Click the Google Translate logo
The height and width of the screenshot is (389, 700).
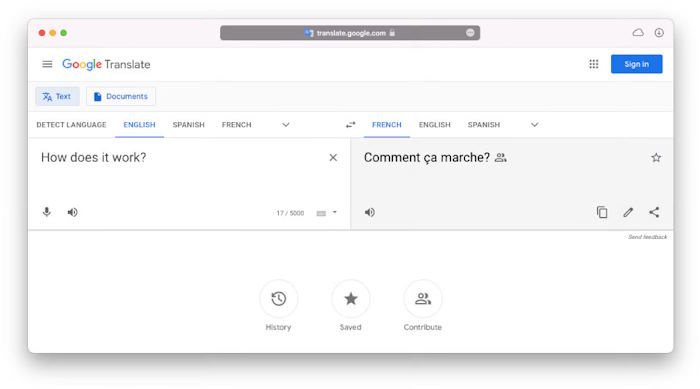point(106,64)
